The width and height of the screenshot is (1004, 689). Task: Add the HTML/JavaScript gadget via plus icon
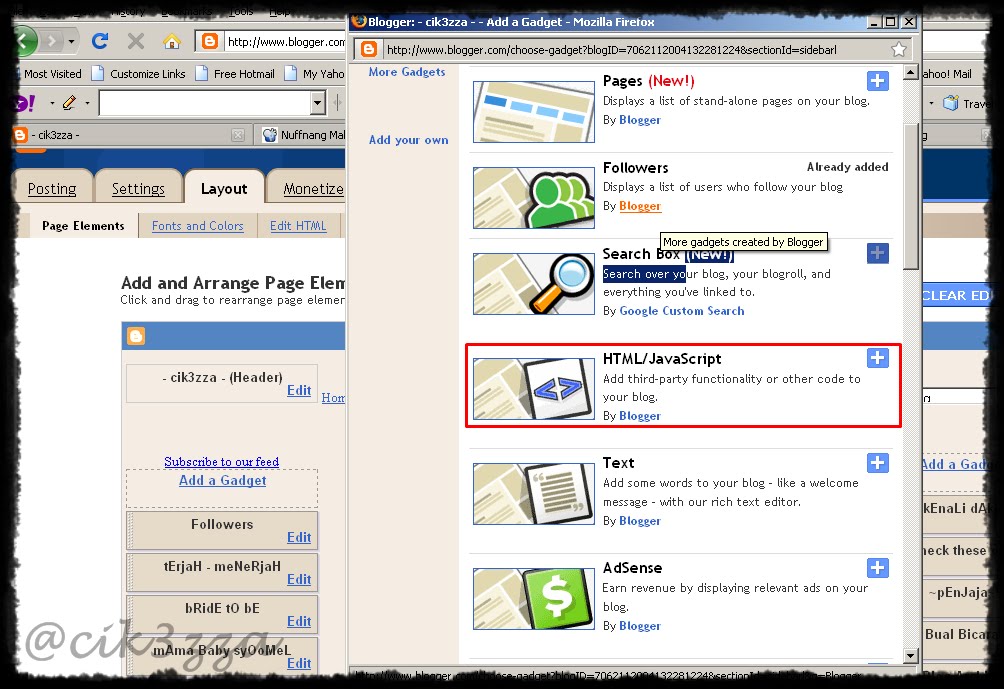pyautogui.click(x=877, y=357)
